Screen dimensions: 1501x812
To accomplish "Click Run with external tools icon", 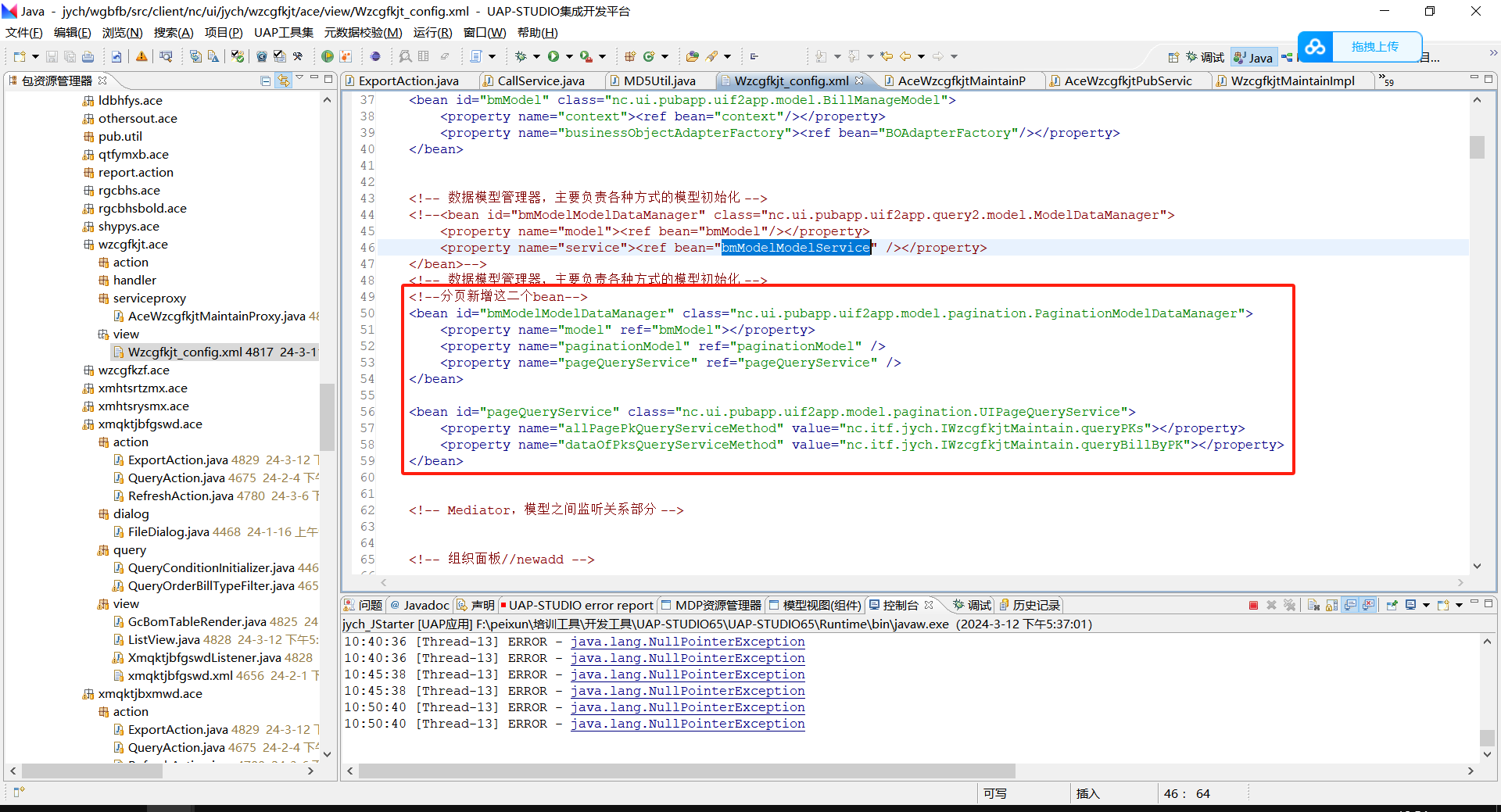I will (586, 56).
